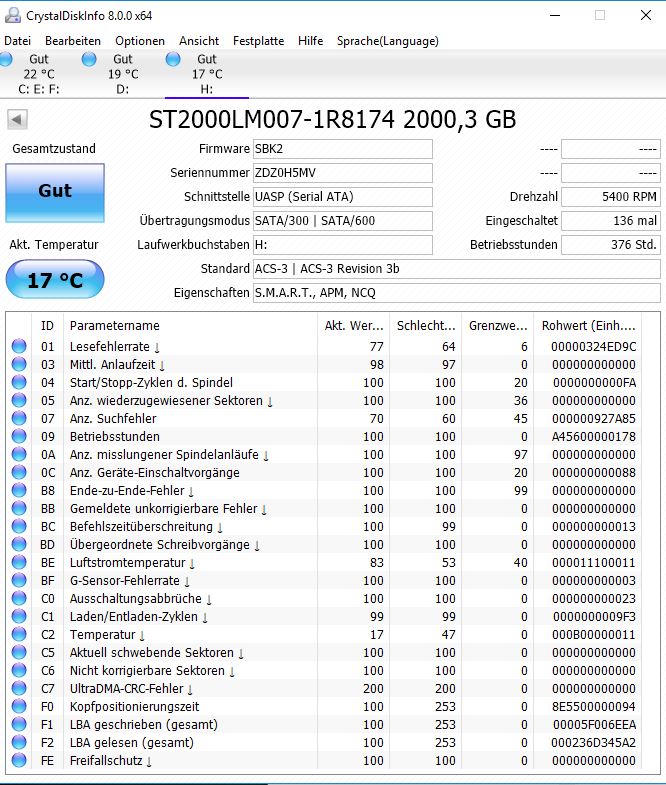Screen dimensions: 666x785
Task: Click Kopfpositionierungszeit parameter name
Action: click(x=134, y=706)
